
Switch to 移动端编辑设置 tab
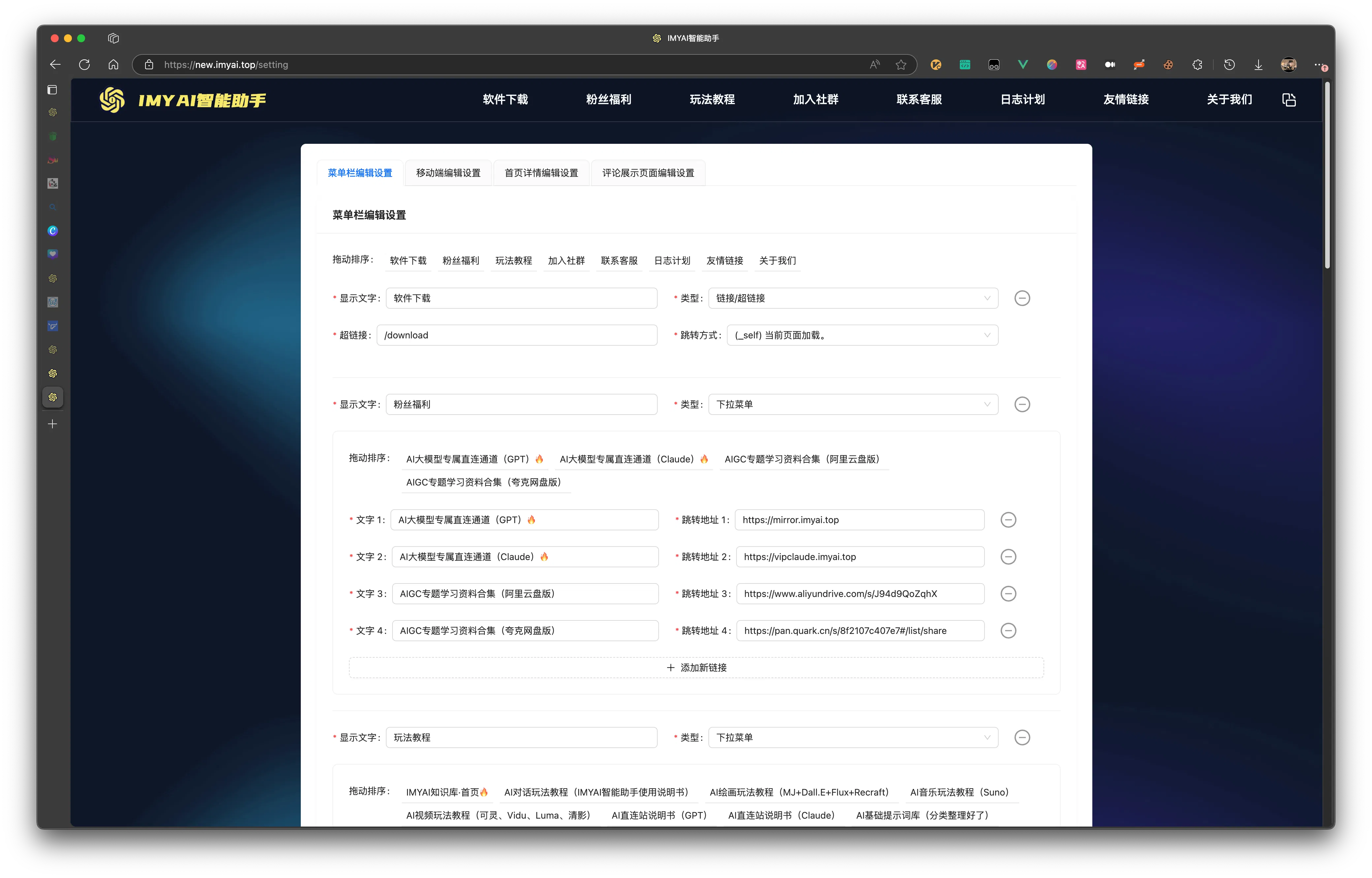tap(448, 173)
